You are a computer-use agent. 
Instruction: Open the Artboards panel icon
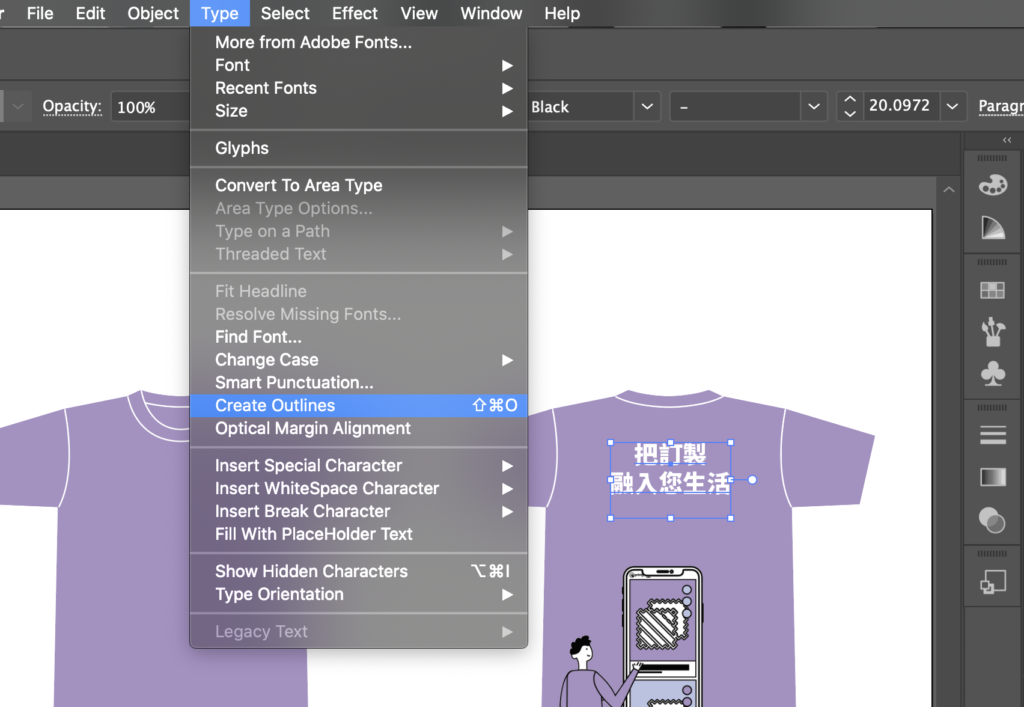992,581
